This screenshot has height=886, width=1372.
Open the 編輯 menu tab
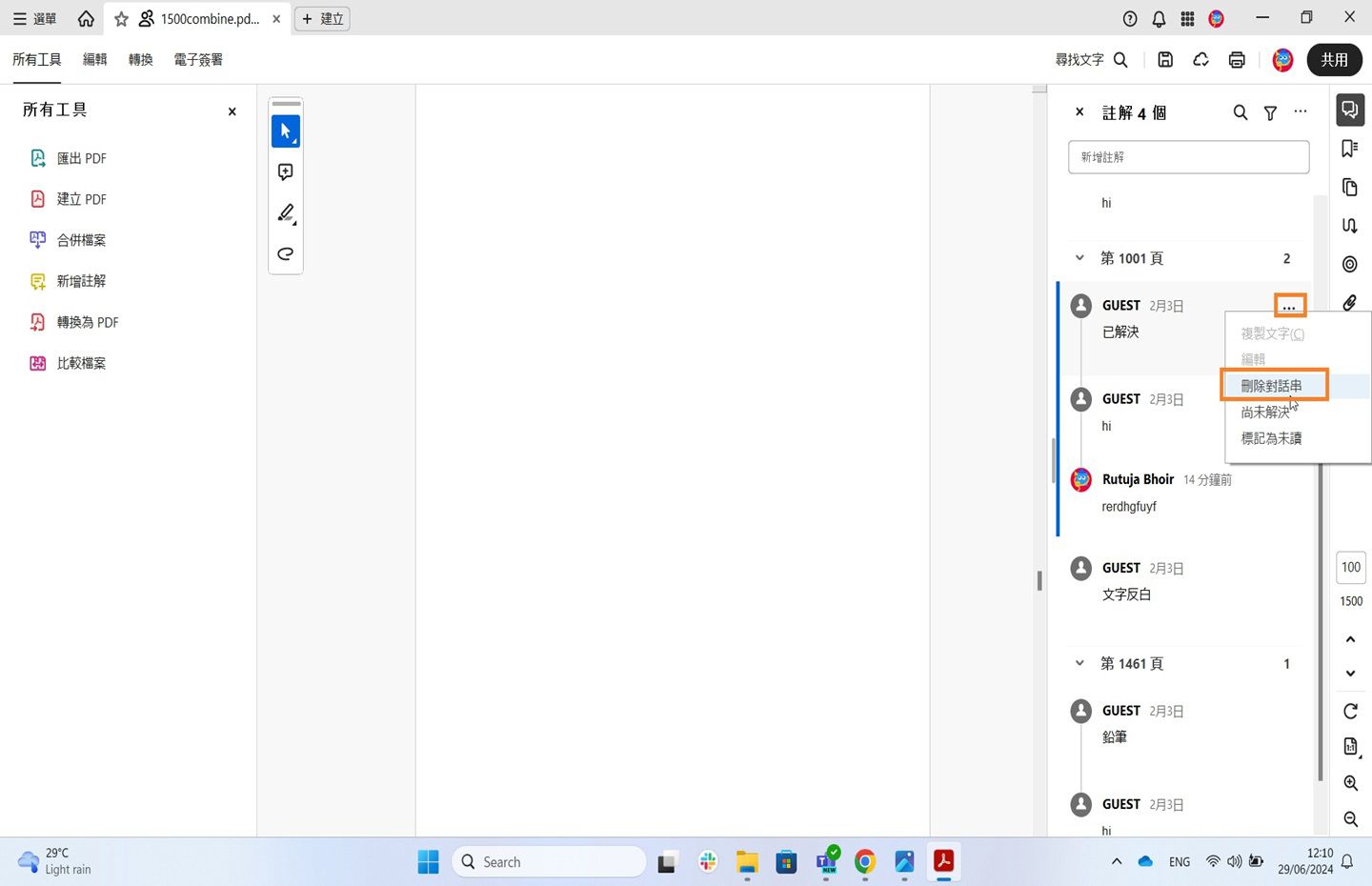(95, 59)
